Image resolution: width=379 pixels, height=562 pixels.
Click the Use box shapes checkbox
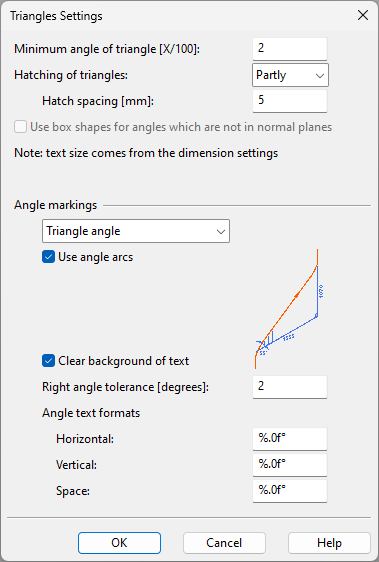point(20,127)
